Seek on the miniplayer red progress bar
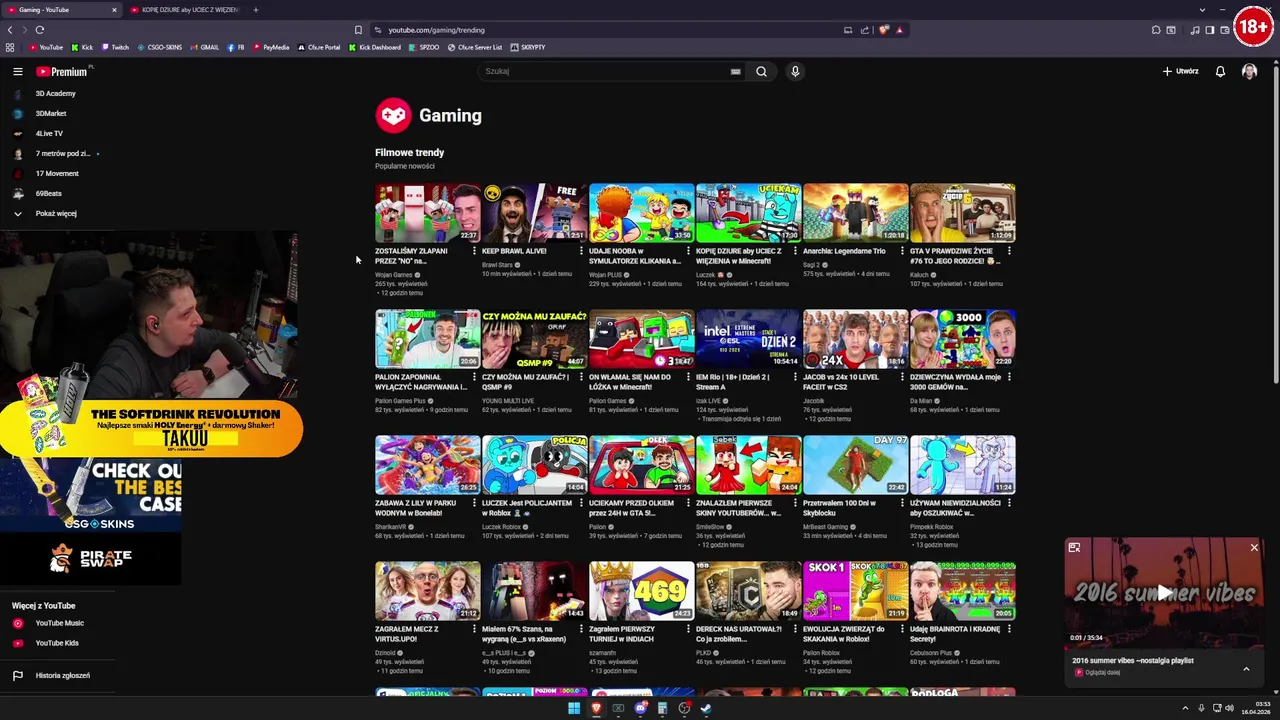 click(1164, 646)
